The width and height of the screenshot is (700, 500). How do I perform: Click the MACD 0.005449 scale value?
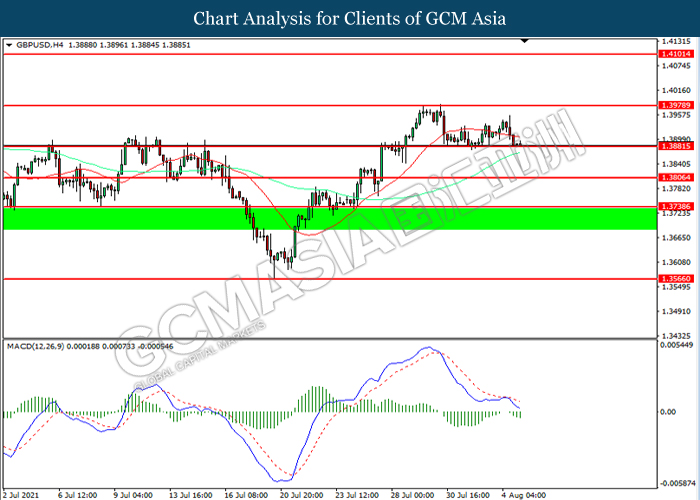(677, 345)
